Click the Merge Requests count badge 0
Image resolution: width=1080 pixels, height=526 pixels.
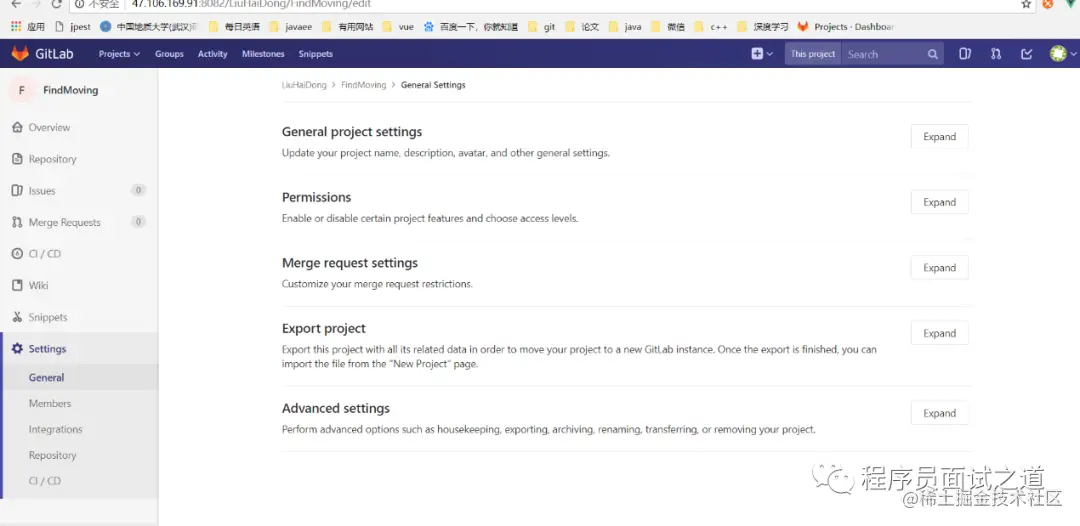click(138, 222)
